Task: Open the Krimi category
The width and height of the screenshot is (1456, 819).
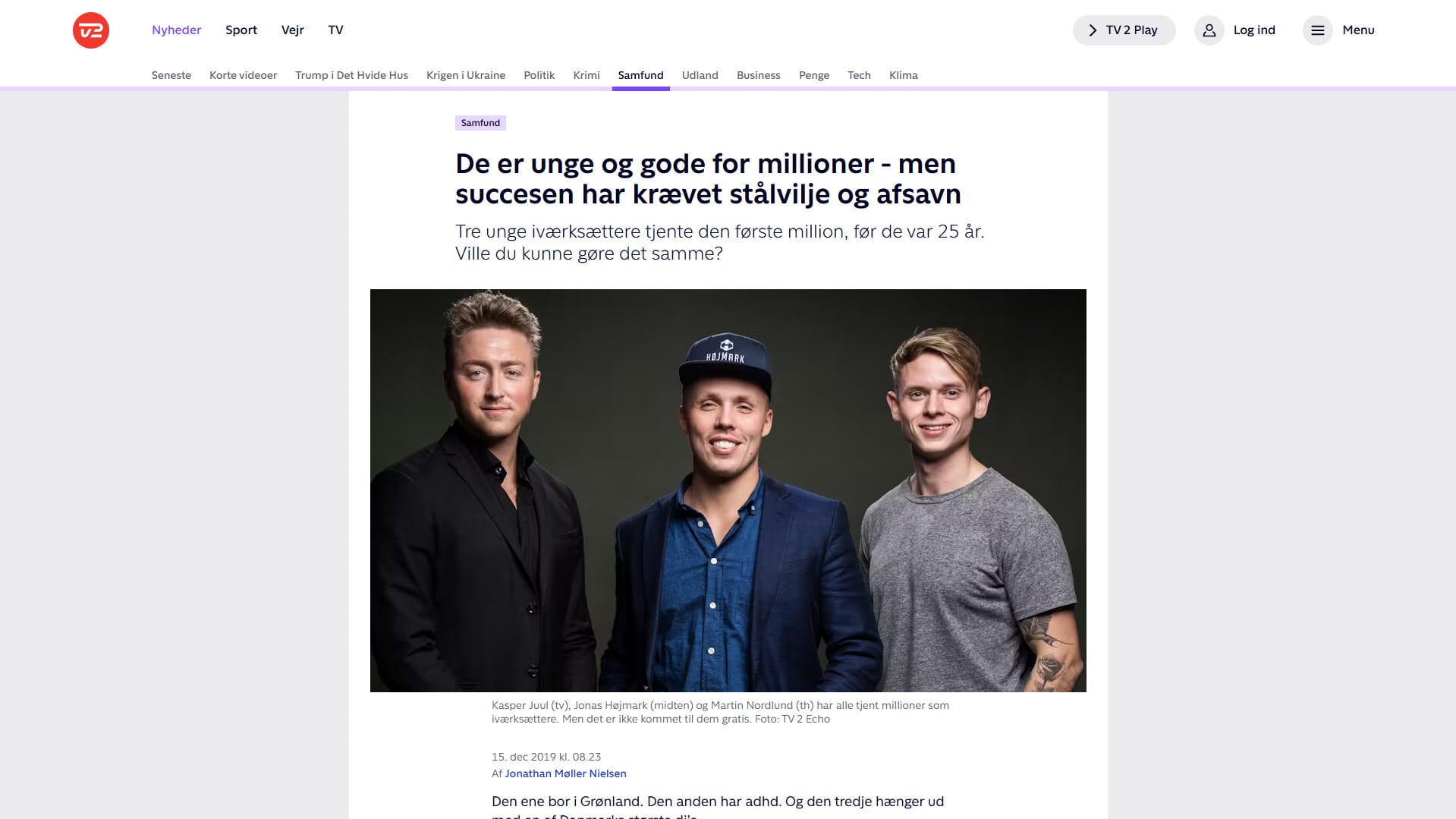Action: click(x=586, y=75)
